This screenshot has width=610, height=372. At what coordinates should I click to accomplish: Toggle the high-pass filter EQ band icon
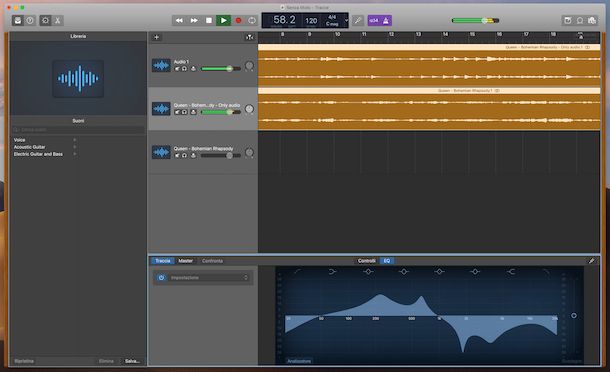pos(297,271)
